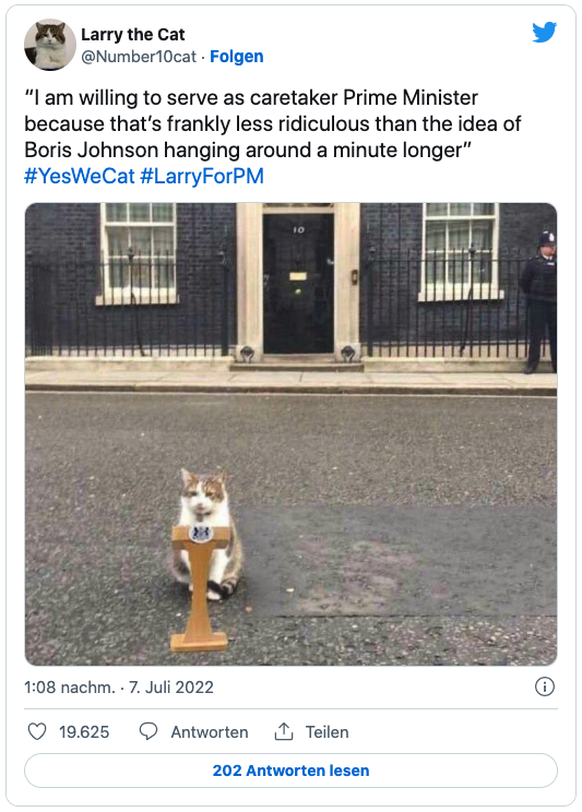
Task: Click the black Number 10 door in photo
Action: [298, 284]
